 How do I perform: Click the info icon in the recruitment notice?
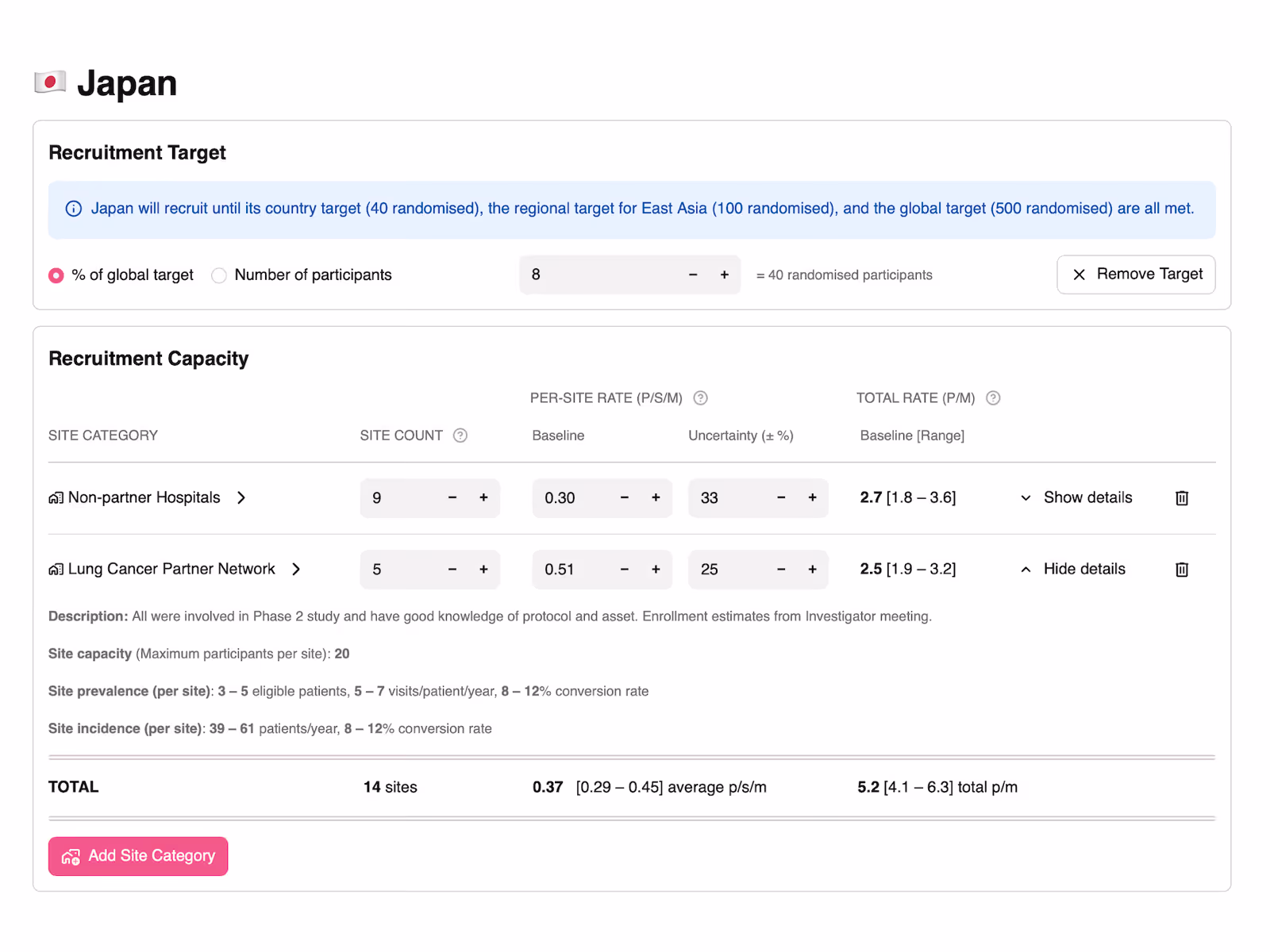[x=73, y=209]
